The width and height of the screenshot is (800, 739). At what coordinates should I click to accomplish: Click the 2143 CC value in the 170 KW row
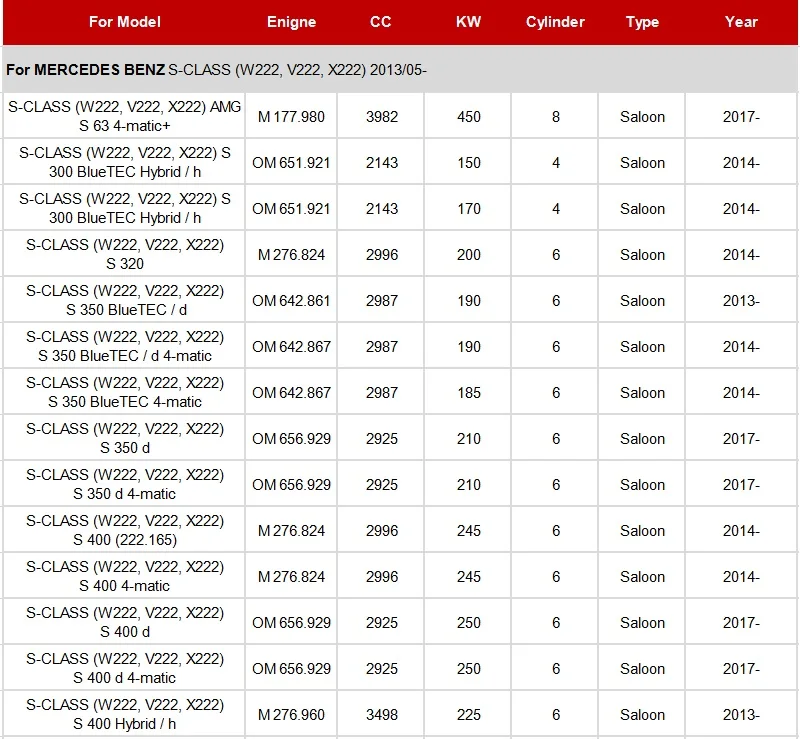[x=382, y=209]
